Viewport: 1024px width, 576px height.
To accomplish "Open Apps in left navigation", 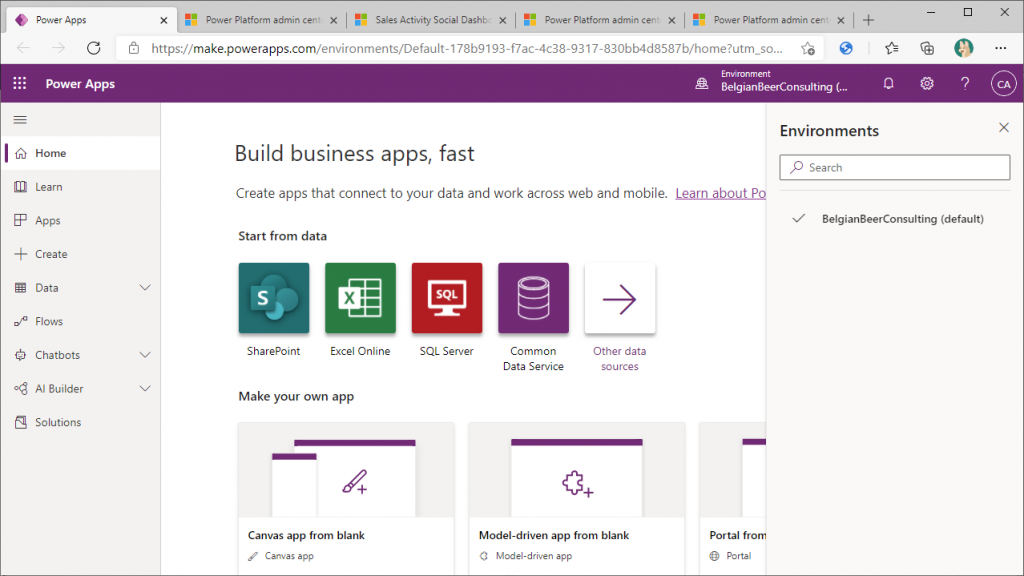I will tap(81, 220).
